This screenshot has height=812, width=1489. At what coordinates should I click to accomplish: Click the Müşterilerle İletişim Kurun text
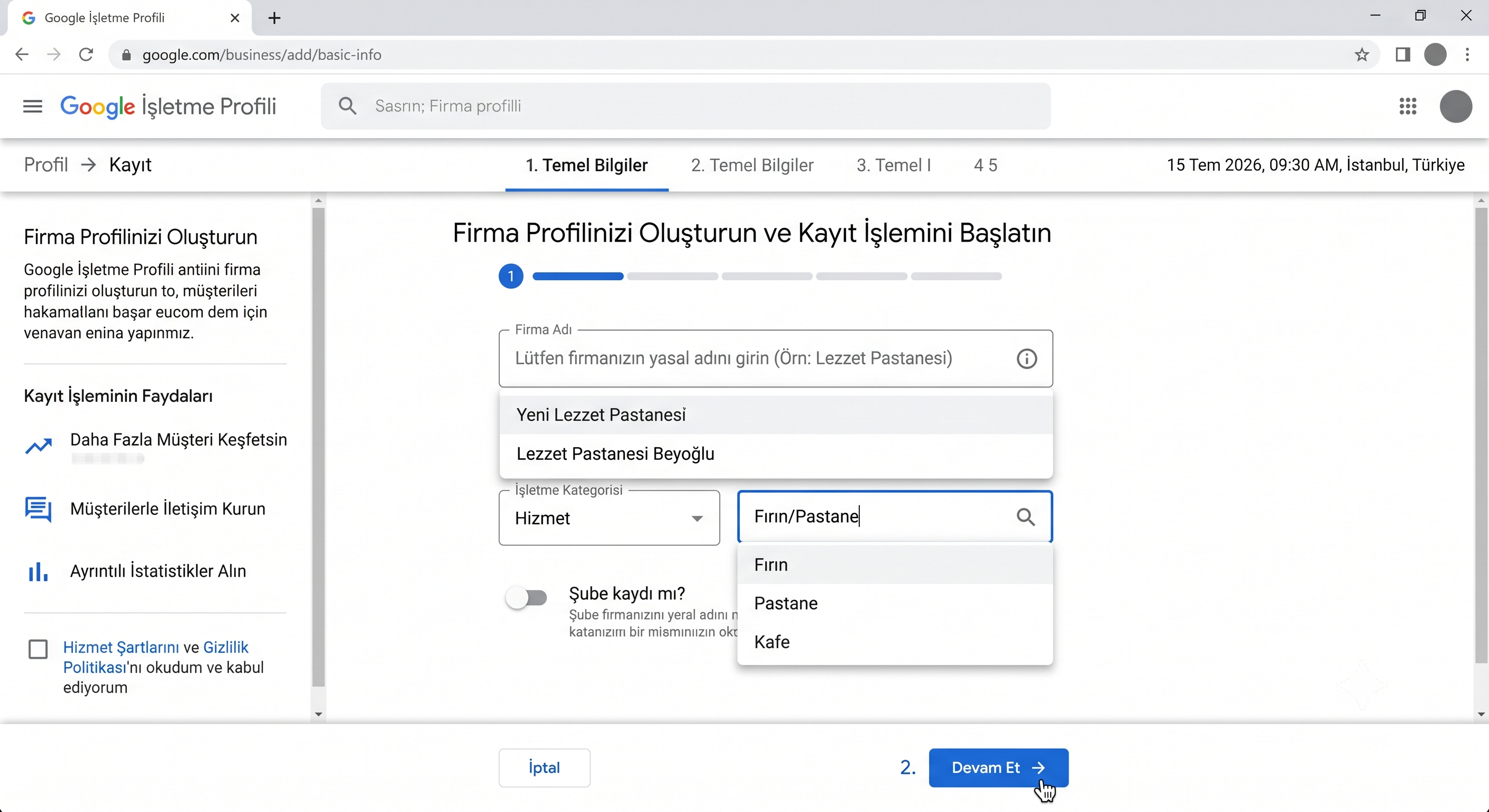click(168, 509)
